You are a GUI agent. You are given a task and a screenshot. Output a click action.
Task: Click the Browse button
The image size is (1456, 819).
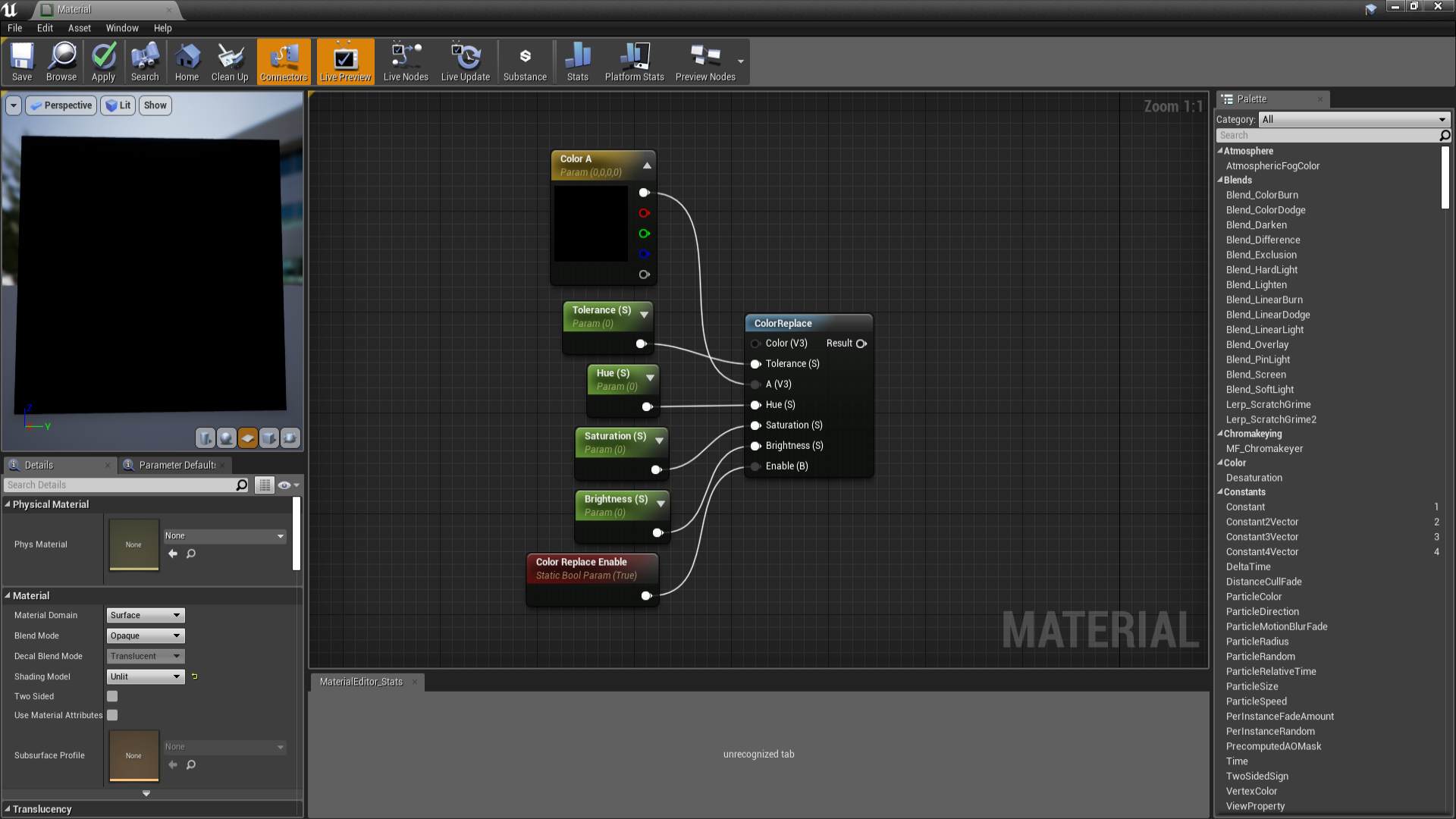pos(61,61)
